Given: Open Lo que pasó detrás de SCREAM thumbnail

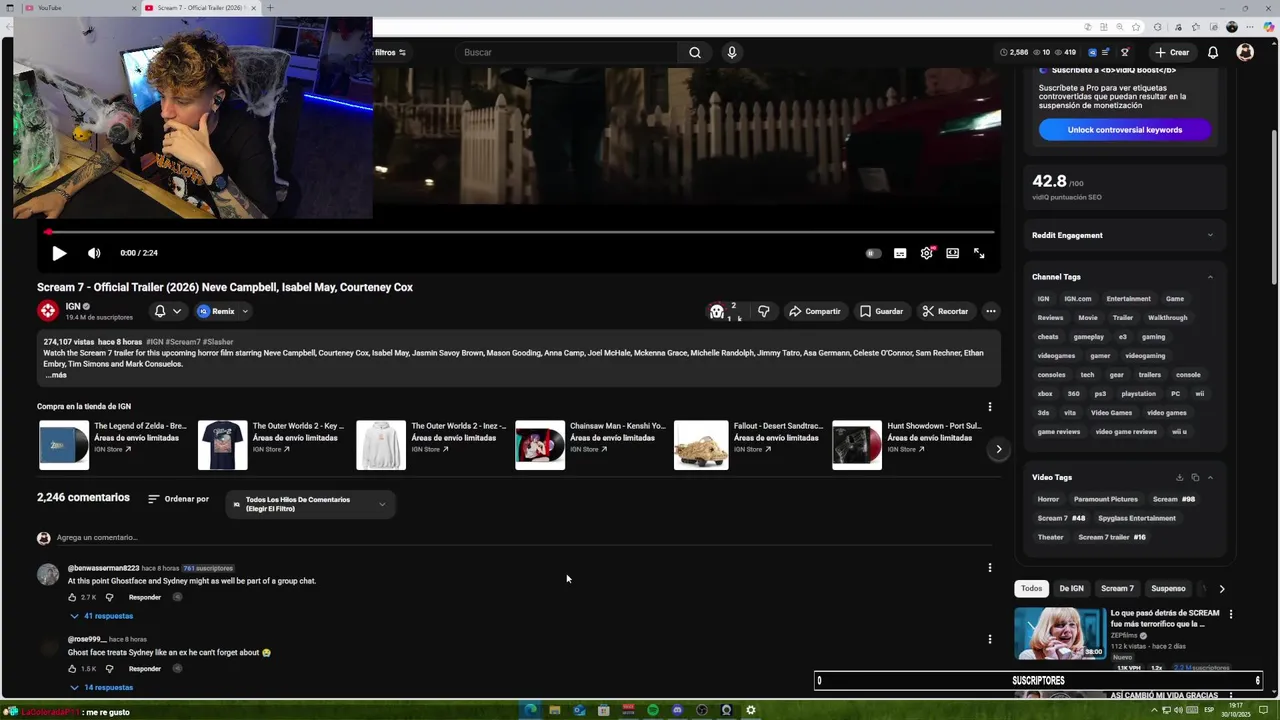Looking at the screenshot, I should (1060, 633).
